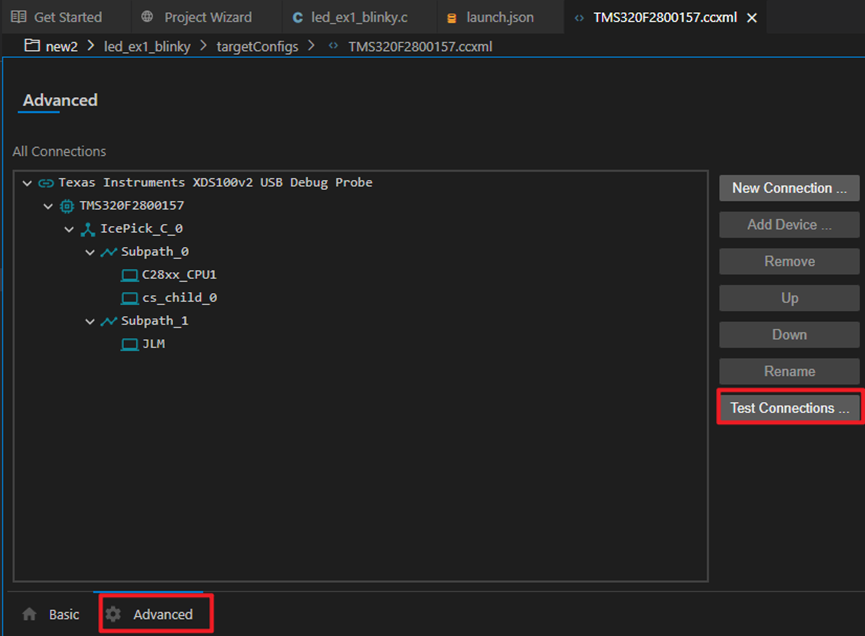Image resolution: width=865 pixels, height=636 pixels.
Task: Click the globe icon on Project Wizard tab
Action: pos(147,17)
